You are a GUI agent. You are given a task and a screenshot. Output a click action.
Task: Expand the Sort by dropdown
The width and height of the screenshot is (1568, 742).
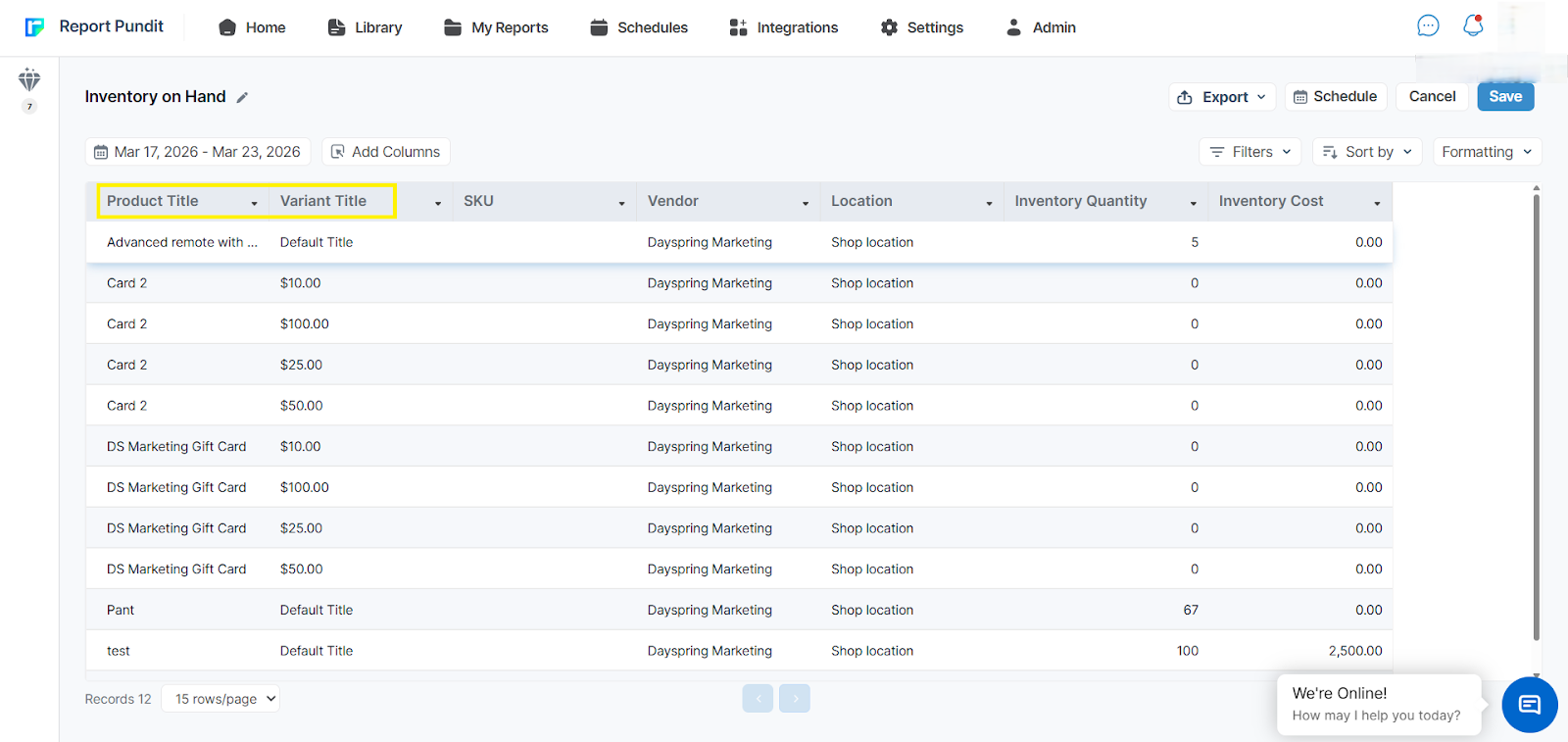point(1367,152)
